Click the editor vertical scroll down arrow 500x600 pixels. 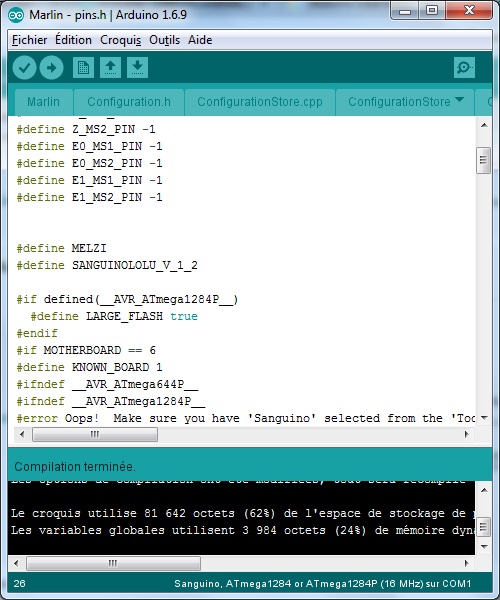click(484, 417)
